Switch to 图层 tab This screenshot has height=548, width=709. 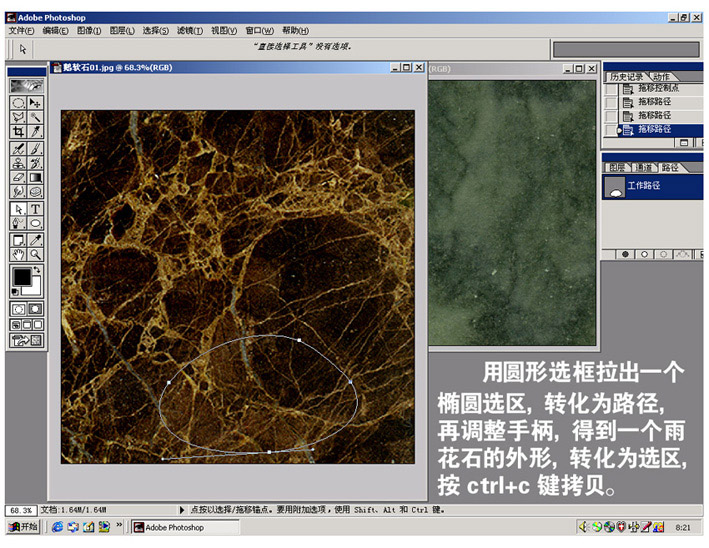tap(617, 168)
